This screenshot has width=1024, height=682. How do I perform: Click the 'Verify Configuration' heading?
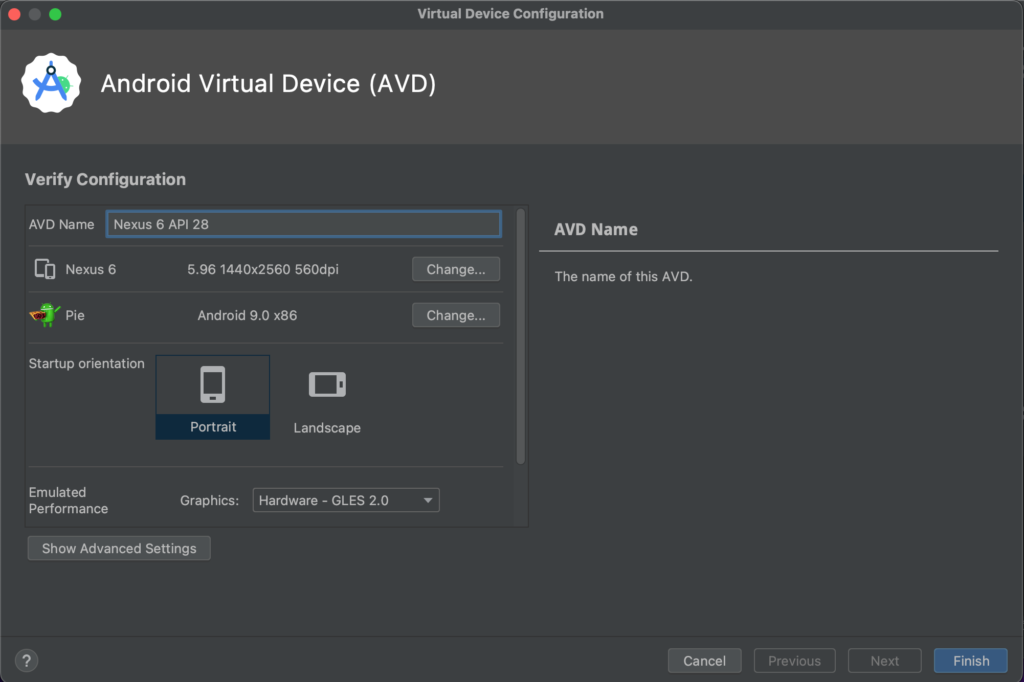click(105, 179)
